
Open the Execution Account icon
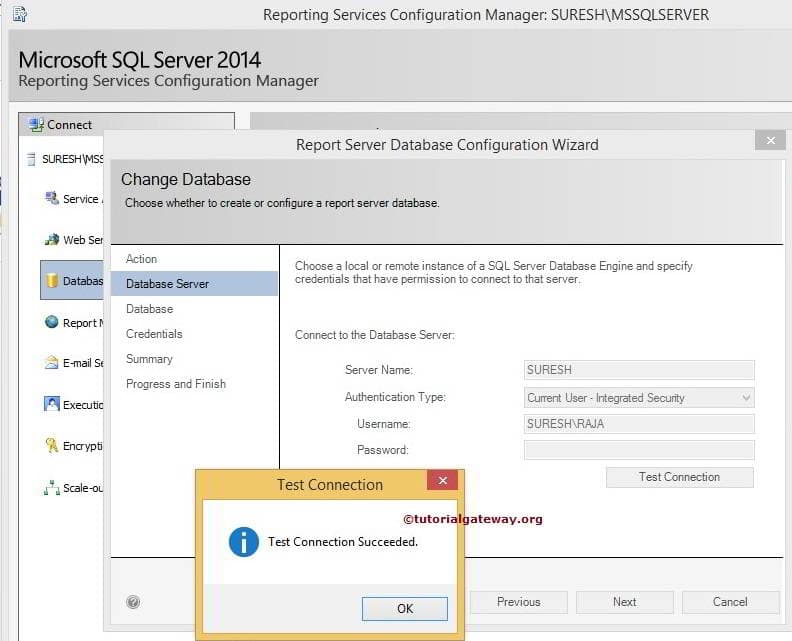point(53,404)
